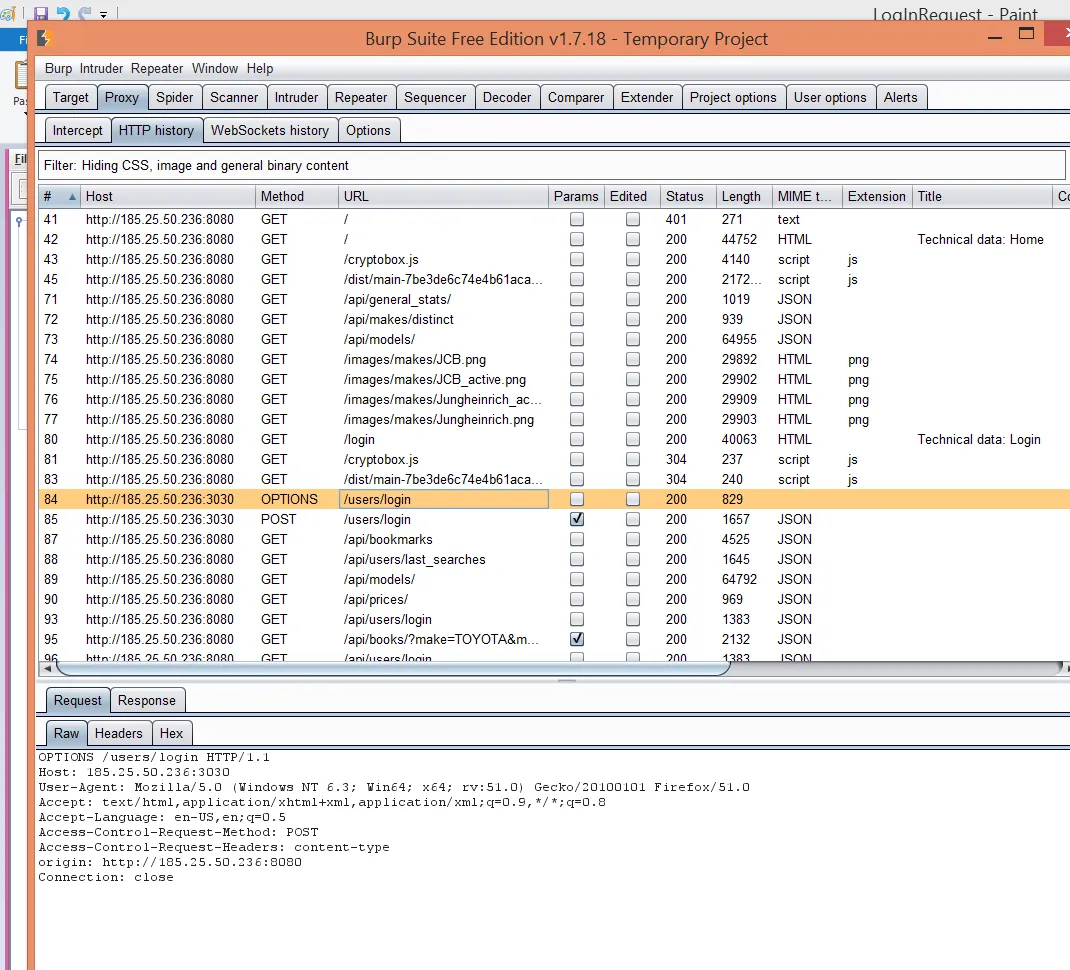
Task: Switch to the Spider tab
Action: click(175, 98)
